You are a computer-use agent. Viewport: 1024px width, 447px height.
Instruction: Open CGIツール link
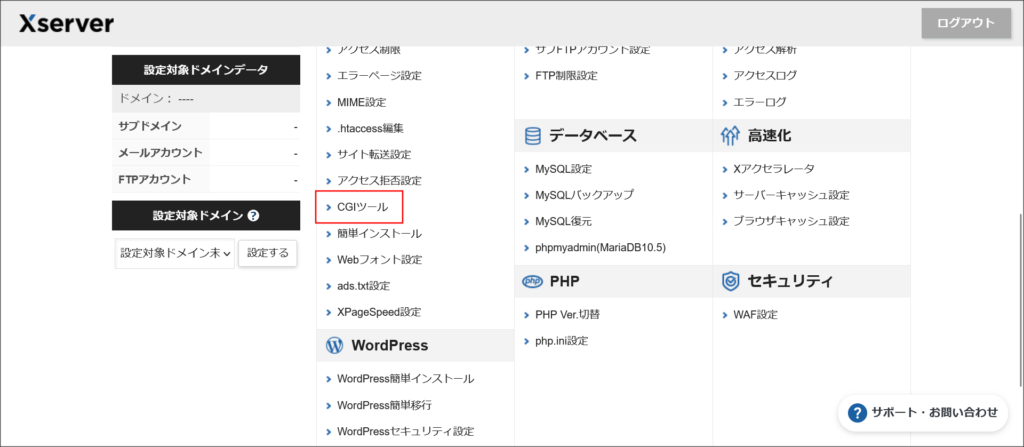pyautogui.click(x=362, y=207)
